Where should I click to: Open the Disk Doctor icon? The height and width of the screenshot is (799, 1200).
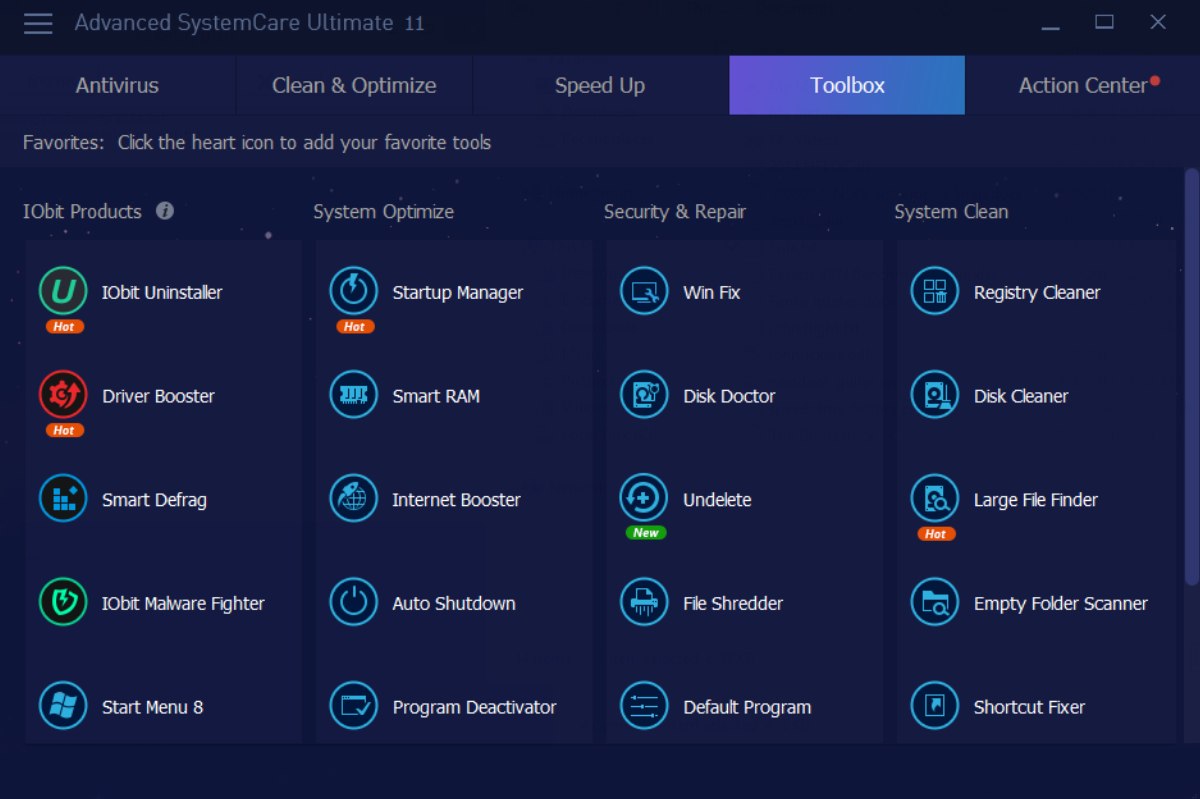(644, 396)
